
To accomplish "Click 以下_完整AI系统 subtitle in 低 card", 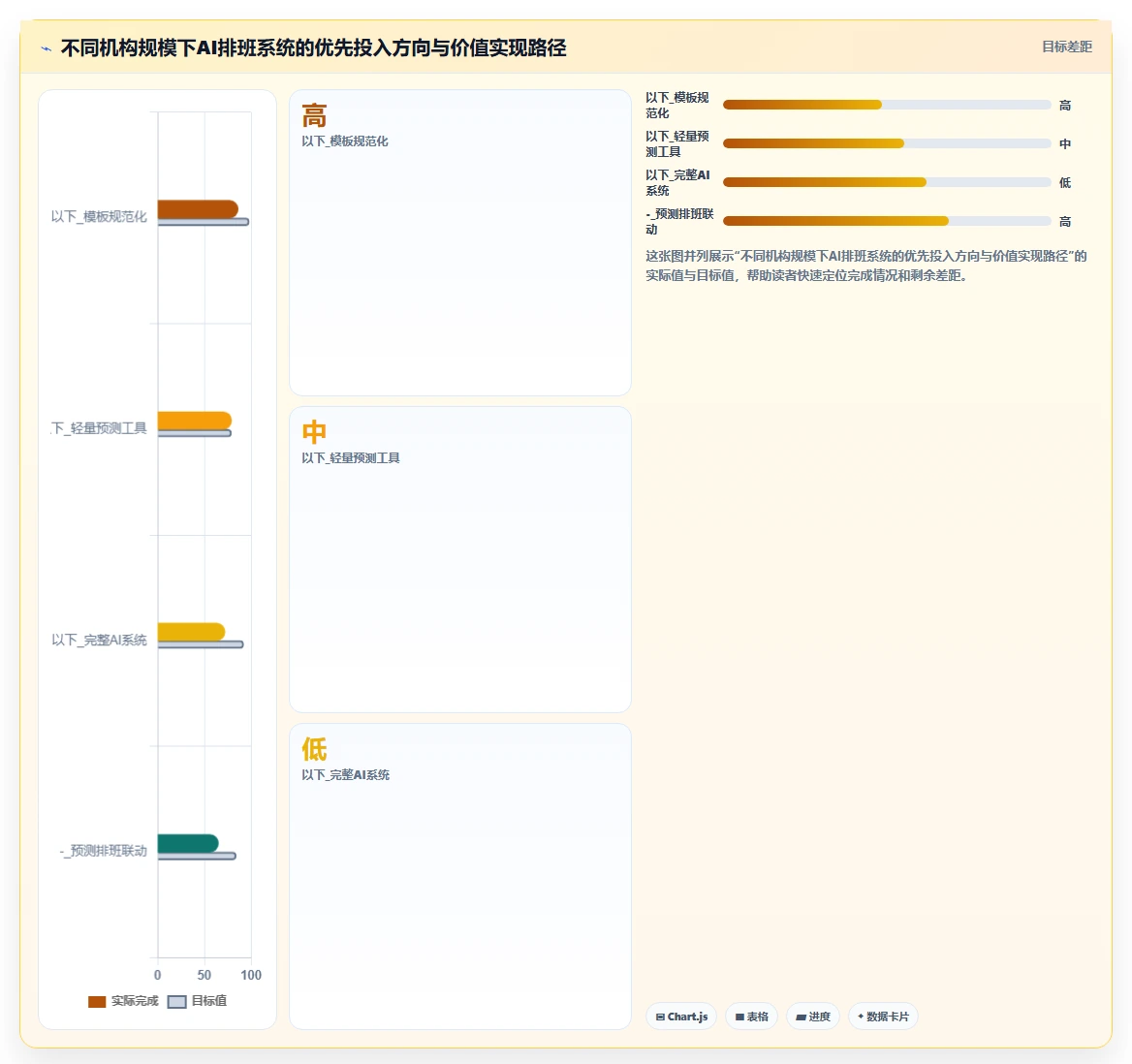I will [x=345, y=775].
